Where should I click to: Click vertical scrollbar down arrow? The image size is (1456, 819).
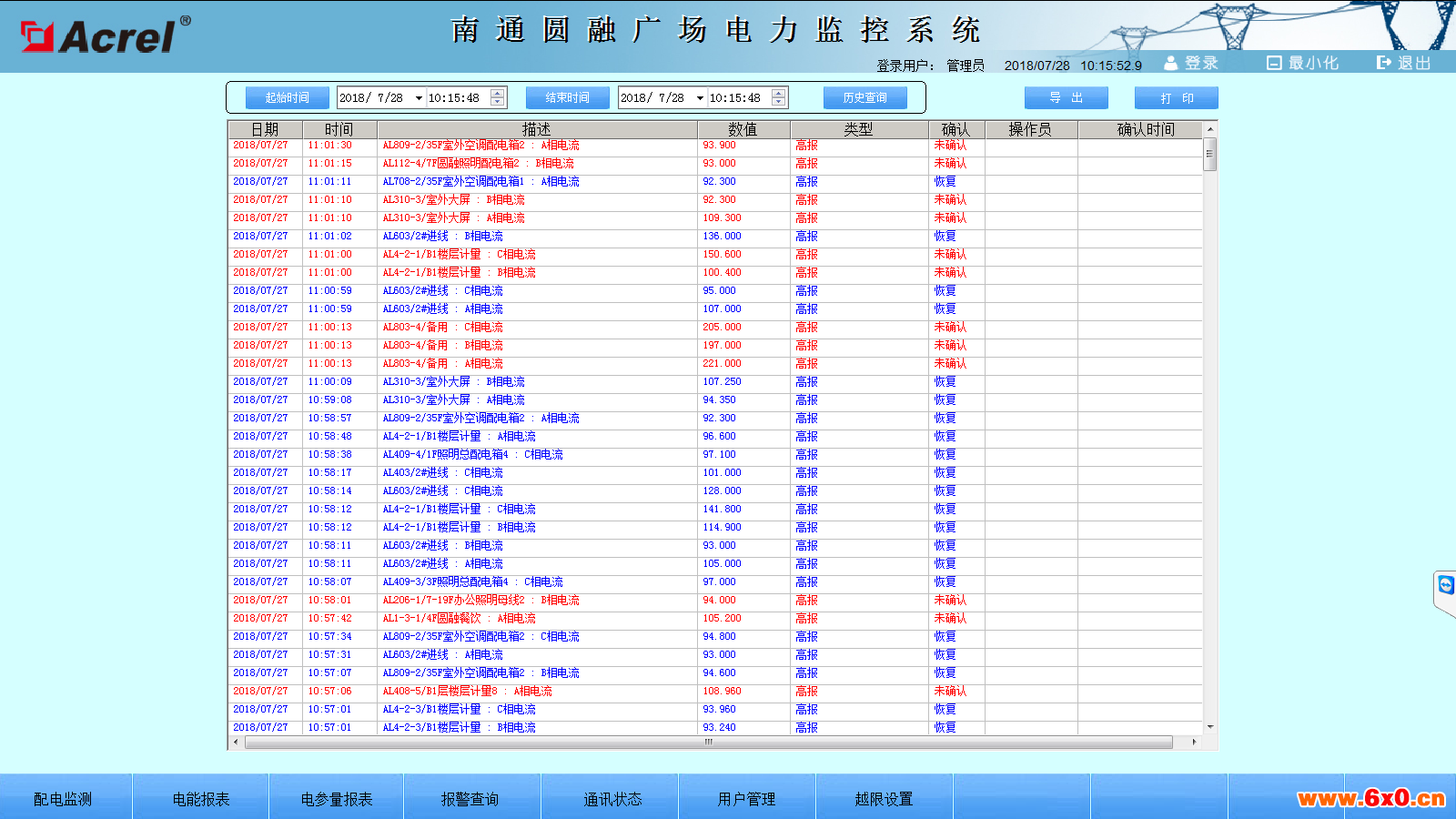(1210, 727)
